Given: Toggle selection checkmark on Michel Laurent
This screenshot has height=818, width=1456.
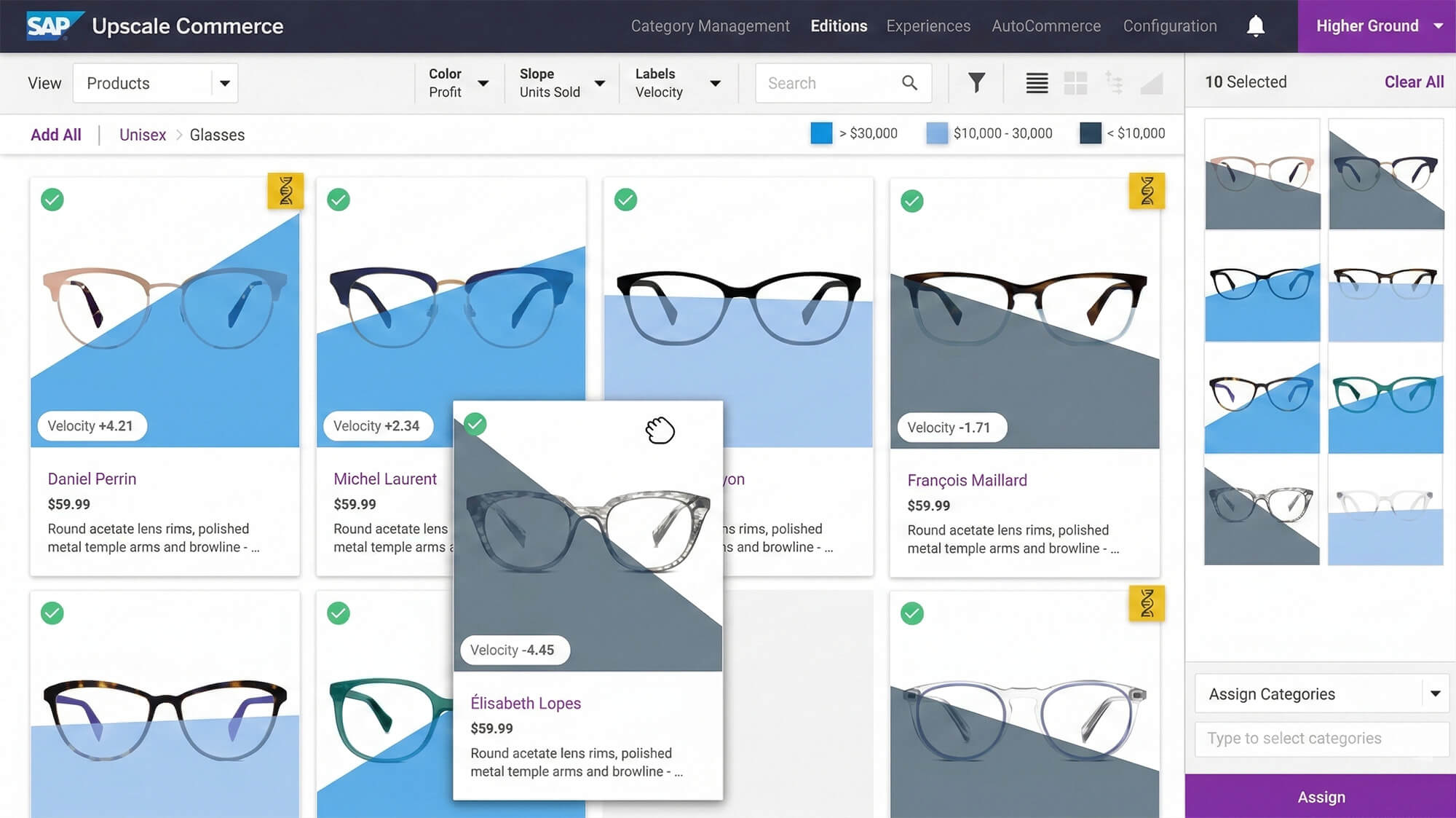Looking at the screenshot, I should pos(339,200).
